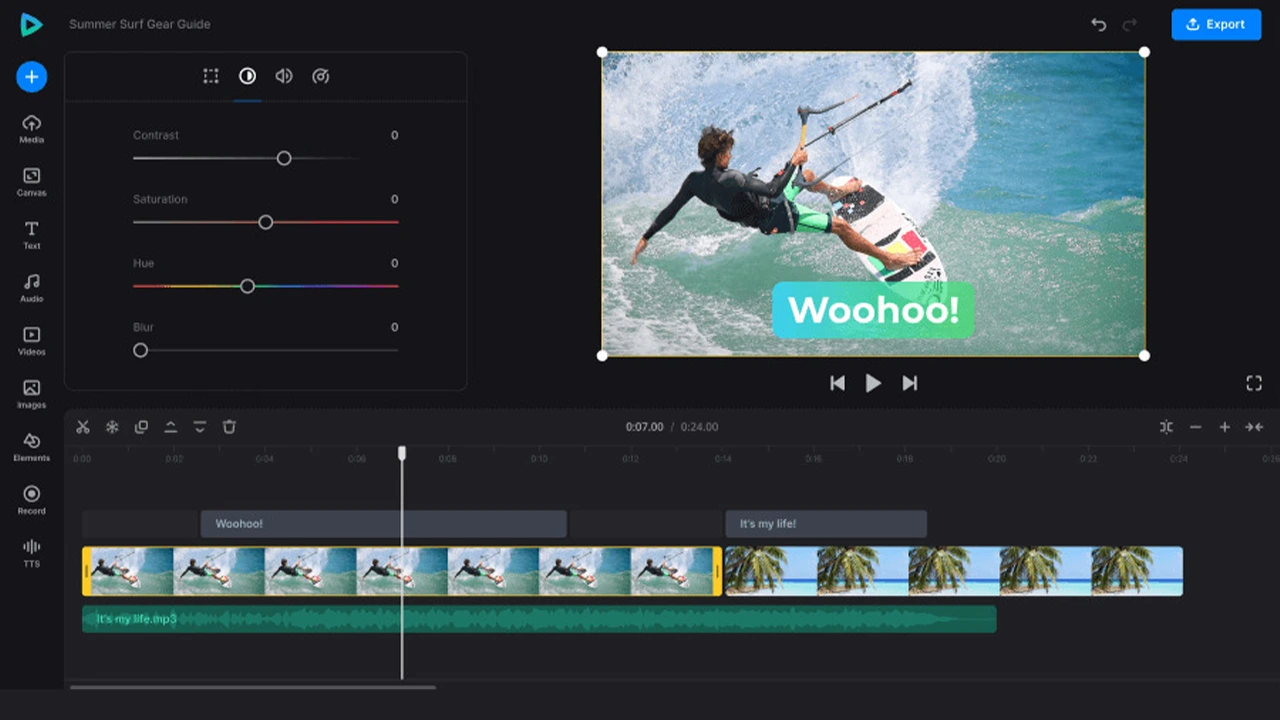Select the "It's my life!" text clip
The width and height of the screenshot is (1280, 720).
[x=825, y=524]
